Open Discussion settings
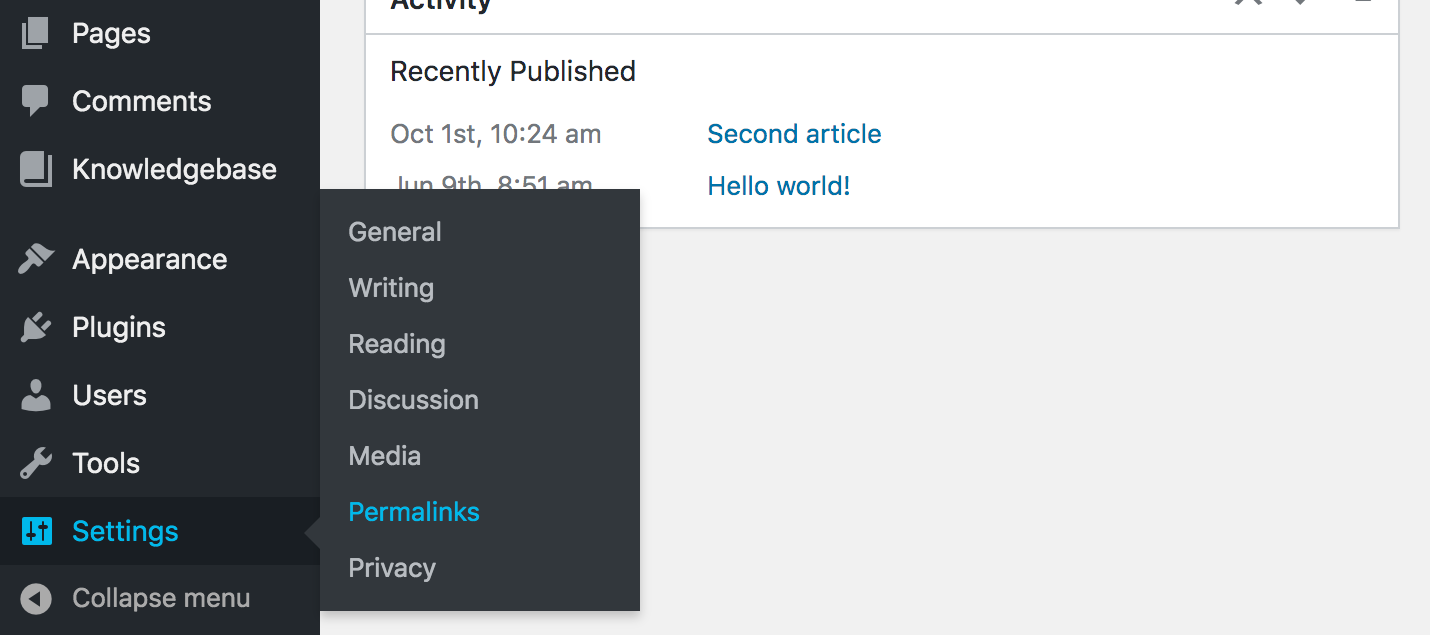 pos(413,400)
